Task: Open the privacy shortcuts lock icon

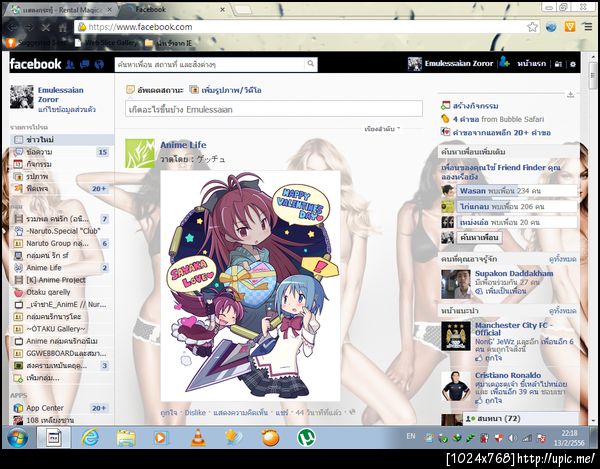Action: click(x=558, y=64)
